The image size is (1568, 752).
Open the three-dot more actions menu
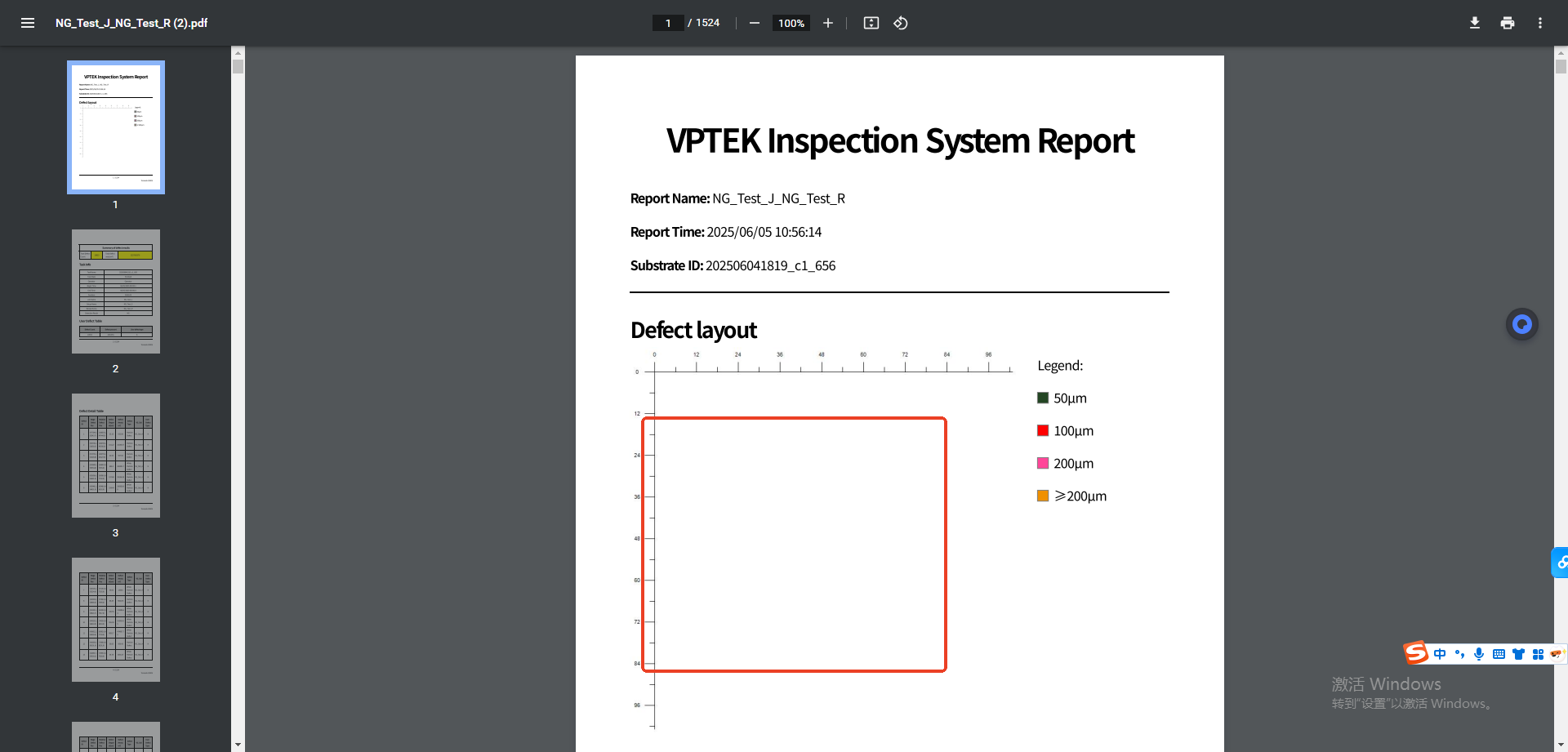tap(1540, 23)
